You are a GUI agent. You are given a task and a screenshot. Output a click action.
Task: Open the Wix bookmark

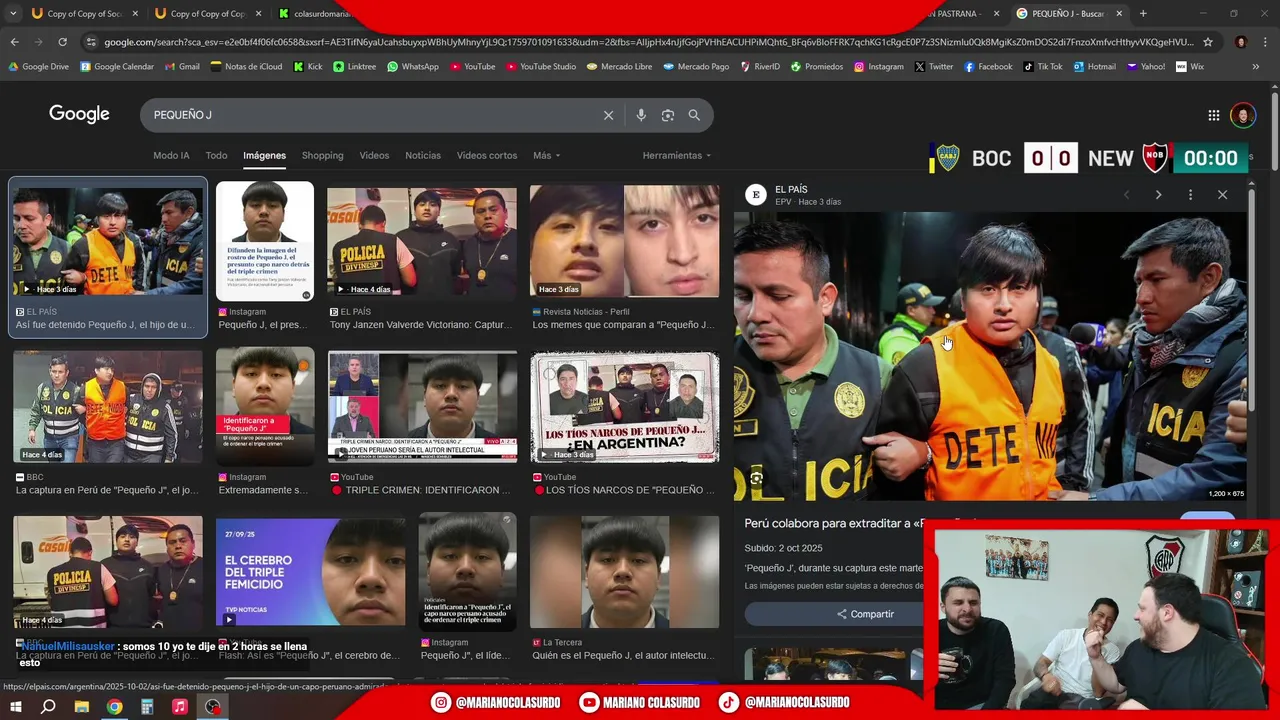pyautogui.click(x=1189, y=67)
